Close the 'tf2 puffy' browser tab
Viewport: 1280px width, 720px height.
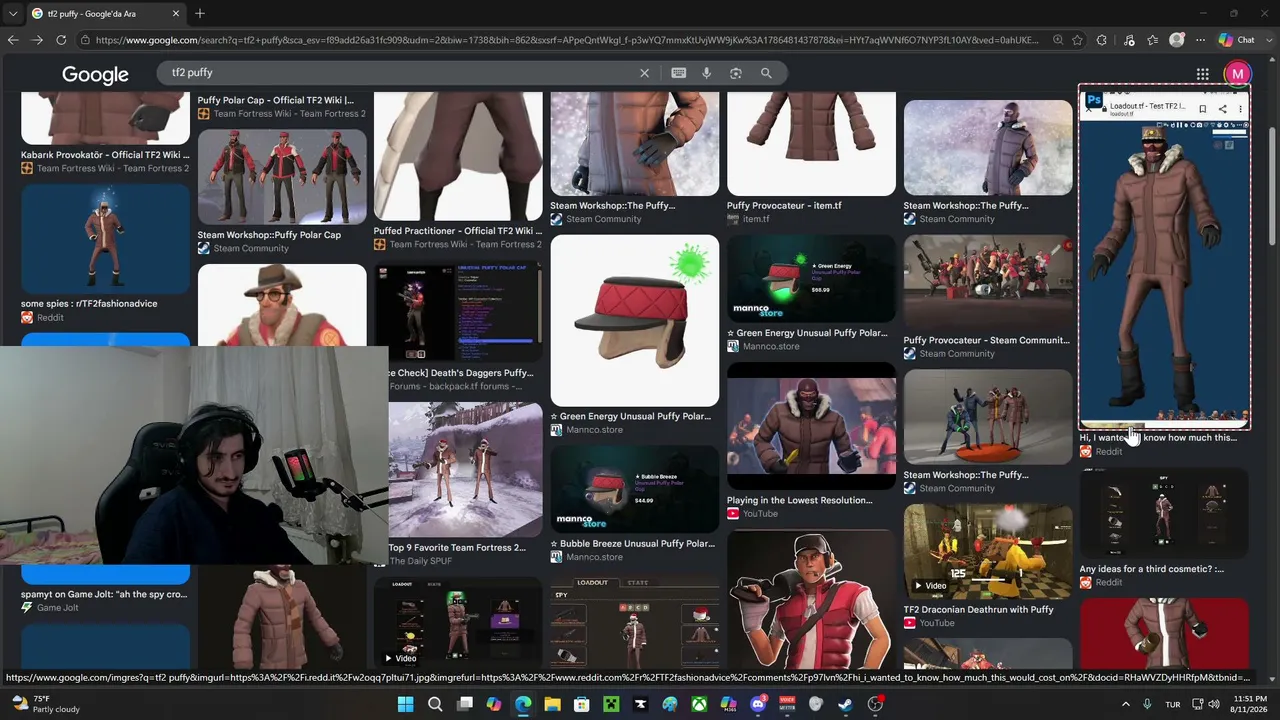click(x=176, y=14)
